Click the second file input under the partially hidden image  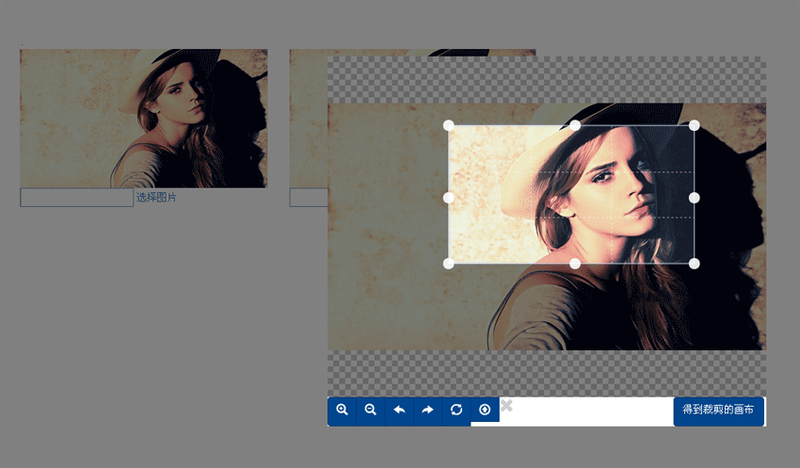(x=307, y=198)
